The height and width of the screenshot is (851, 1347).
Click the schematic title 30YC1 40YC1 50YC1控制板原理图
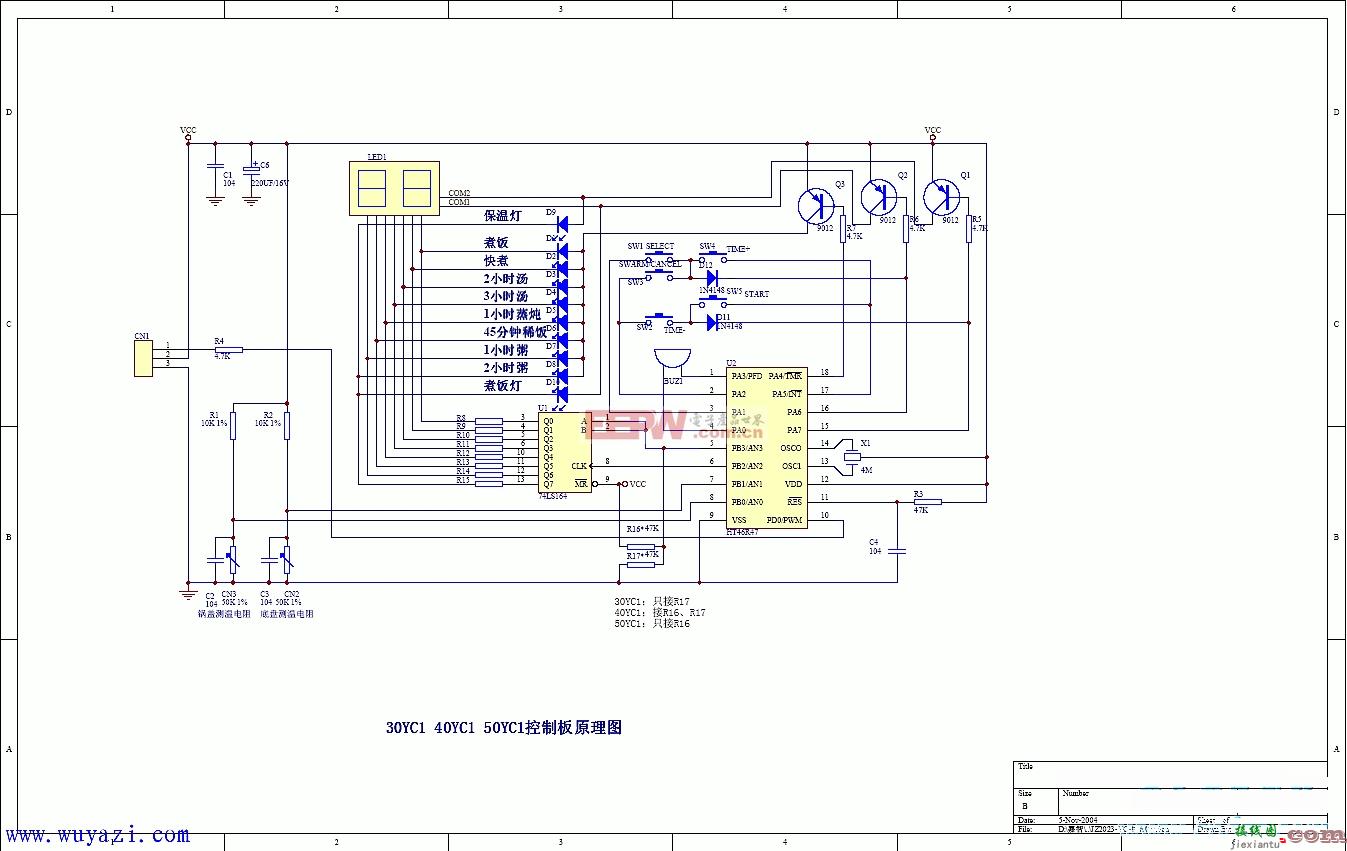coord(504,728)
